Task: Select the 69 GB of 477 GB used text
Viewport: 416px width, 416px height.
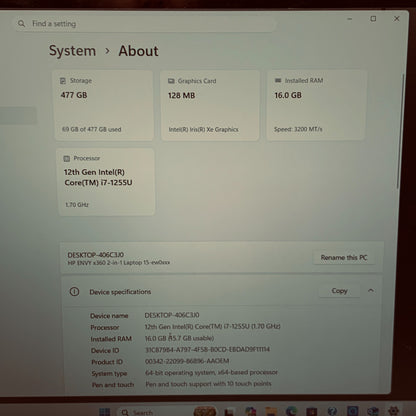Action: point(92,129)
